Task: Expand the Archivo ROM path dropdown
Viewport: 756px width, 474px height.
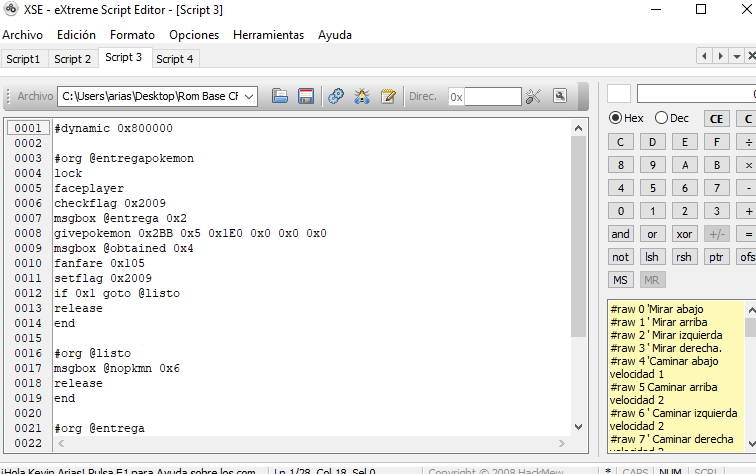Action: 249,96
